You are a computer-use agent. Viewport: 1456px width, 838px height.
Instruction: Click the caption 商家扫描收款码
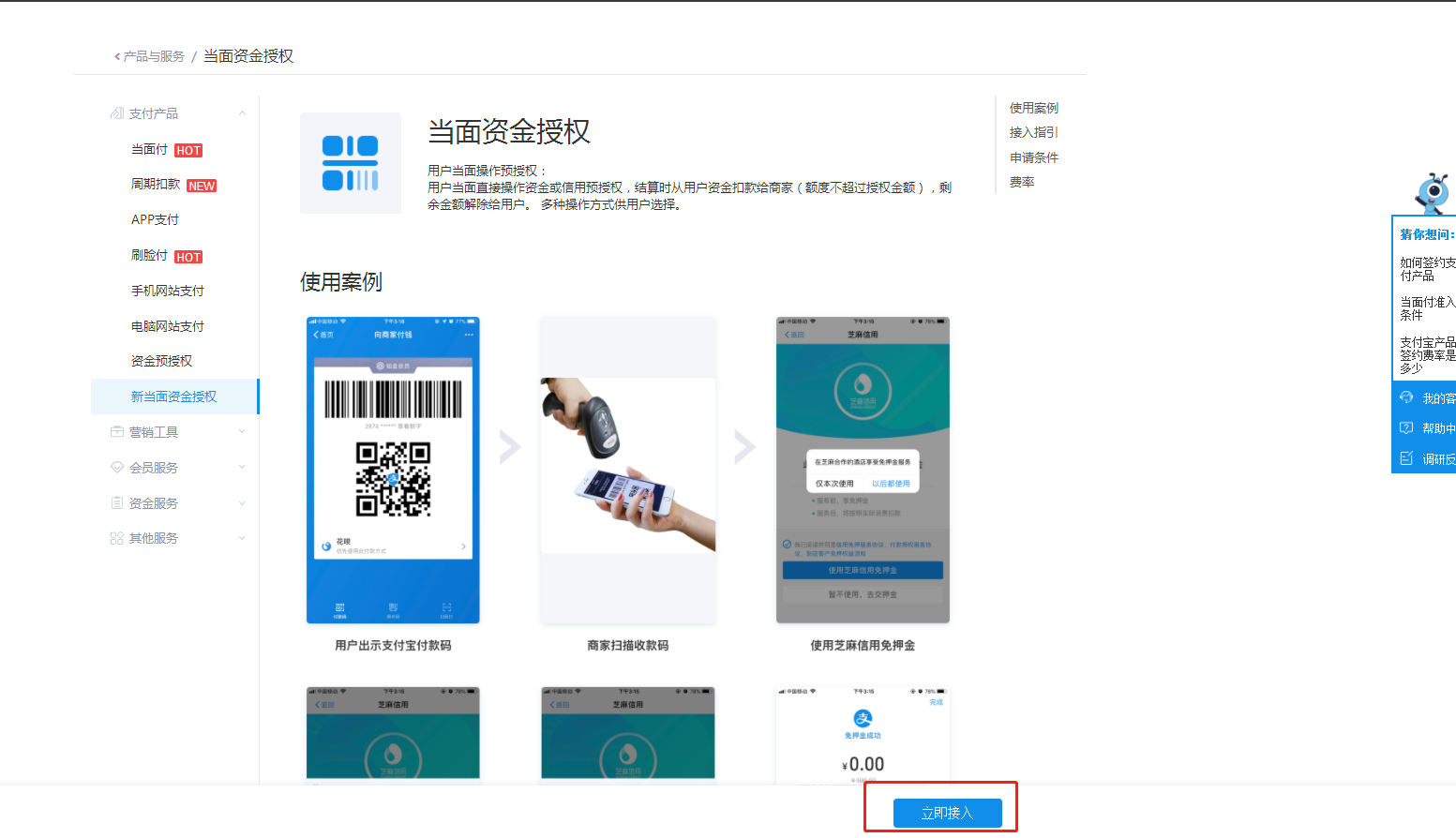[x=628, y=646]
